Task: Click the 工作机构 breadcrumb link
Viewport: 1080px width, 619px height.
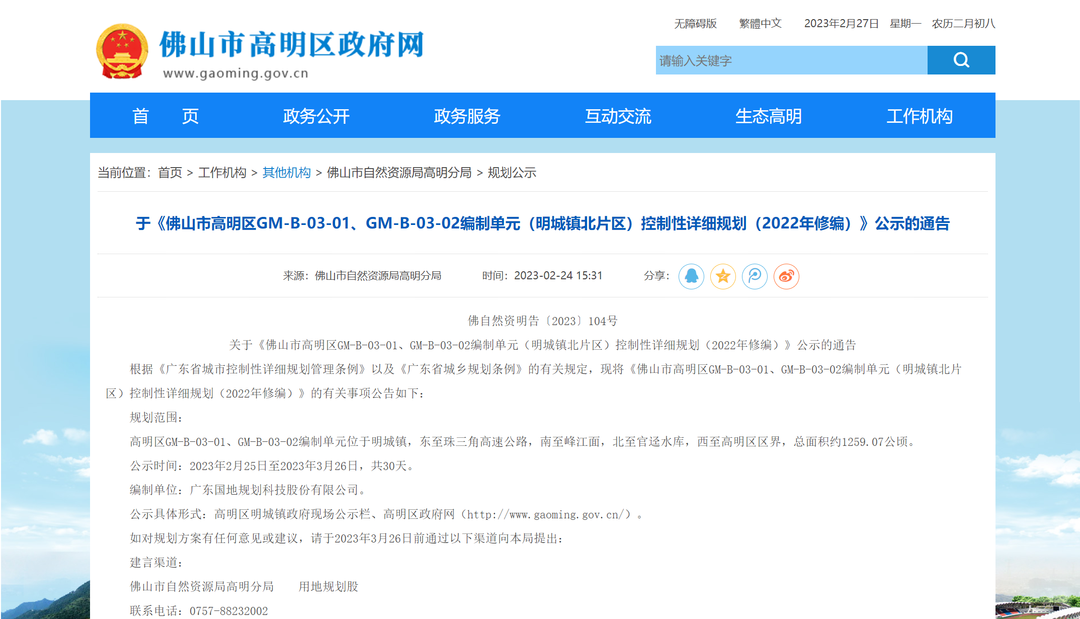Action: coord(222,173)
